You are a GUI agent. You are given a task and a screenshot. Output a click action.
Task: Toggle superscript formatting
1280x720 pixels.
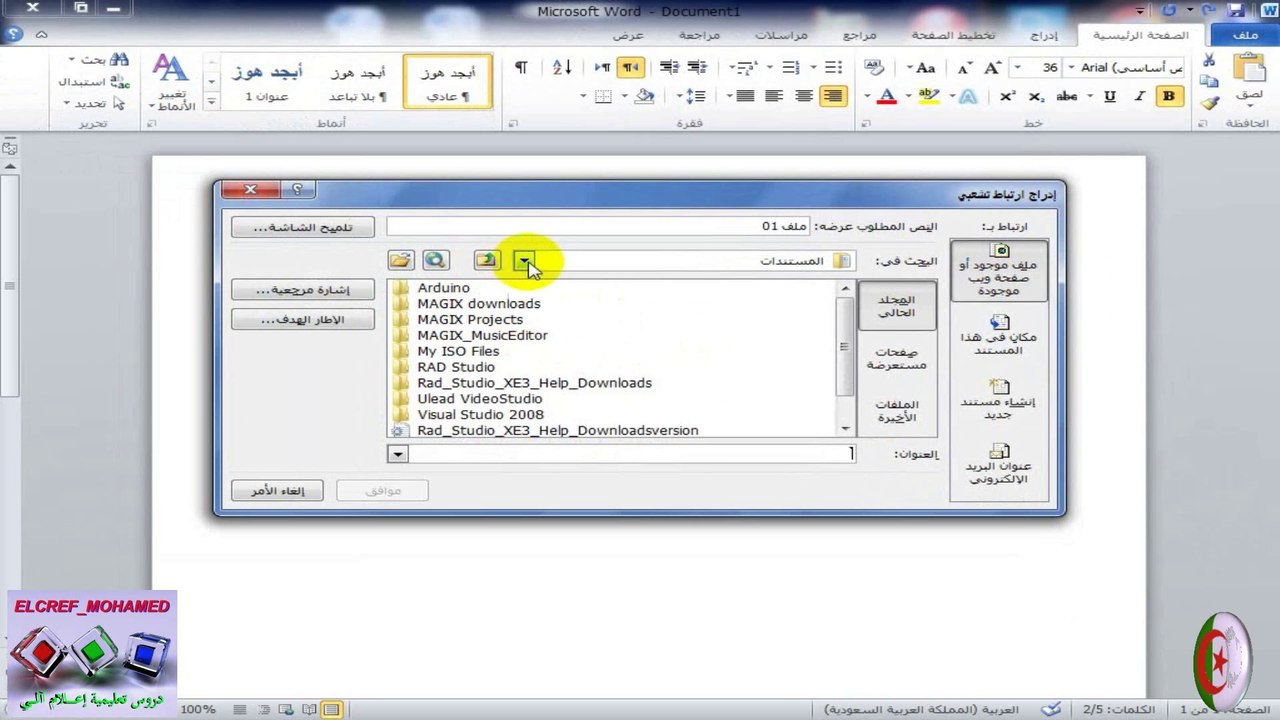[1007, 97]
